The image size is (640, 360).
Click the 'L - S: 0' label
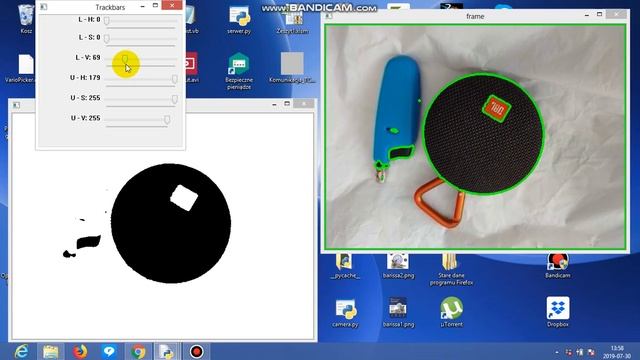89,37
